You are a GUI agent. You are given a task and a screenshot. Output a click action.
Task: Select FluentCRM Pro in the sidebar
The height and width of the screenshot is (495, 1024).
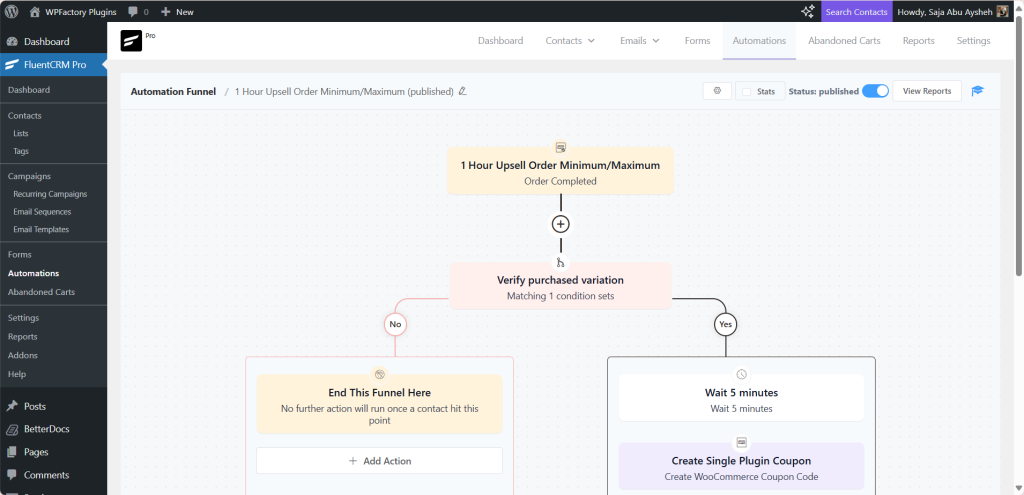coord(54,65)
